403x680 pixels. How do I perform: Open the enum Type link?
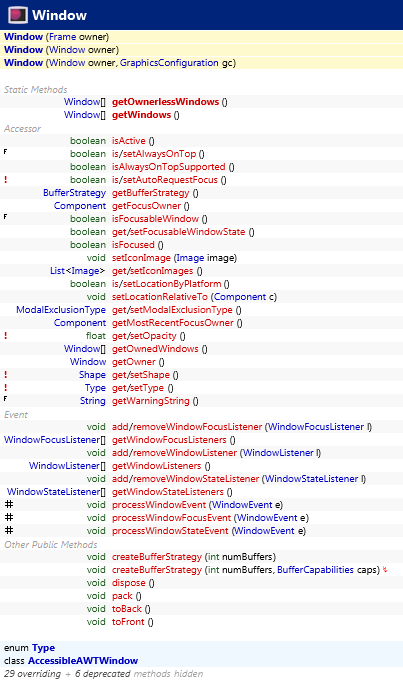click(43, 648)
